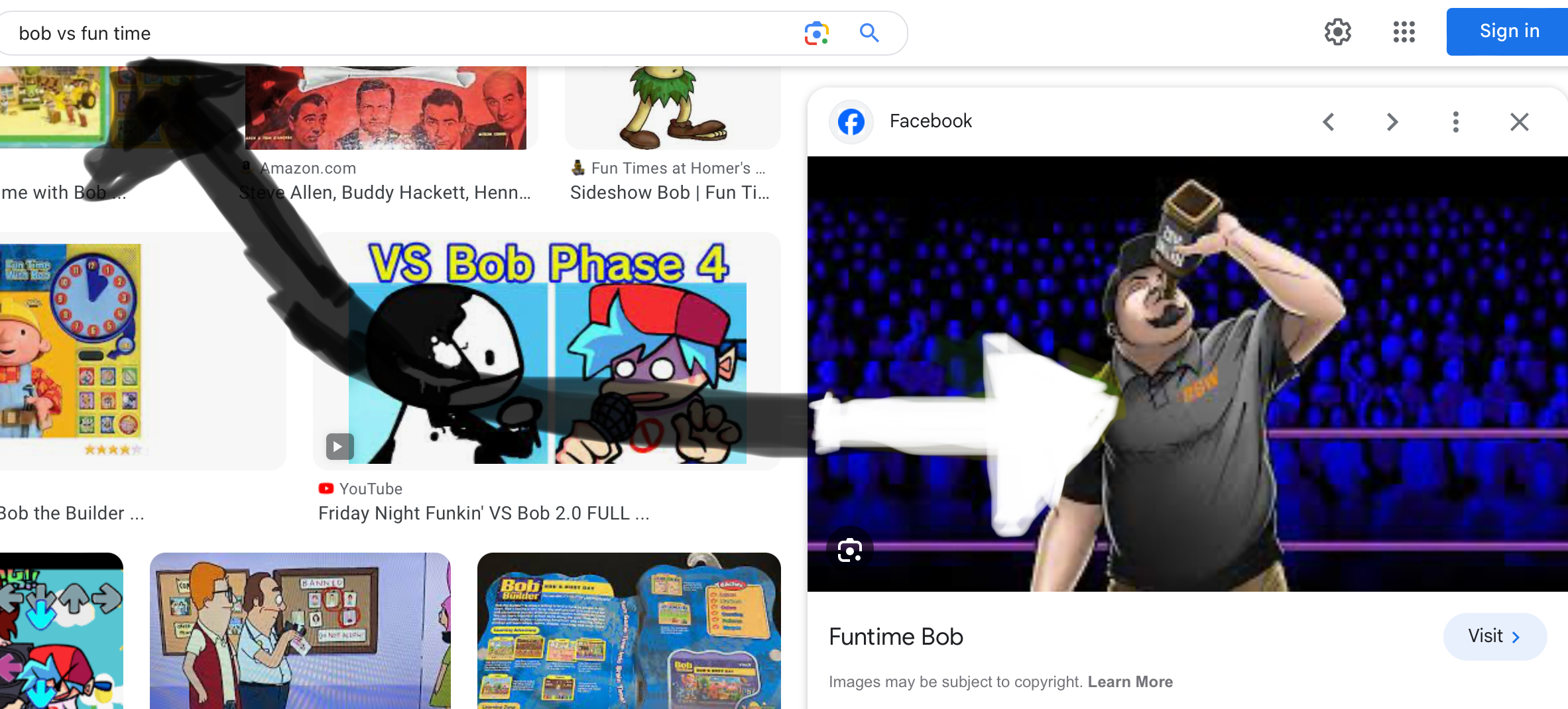Click the Google Lens camera search icon
Screen dimensions: 1568x709
click(816, 33)
